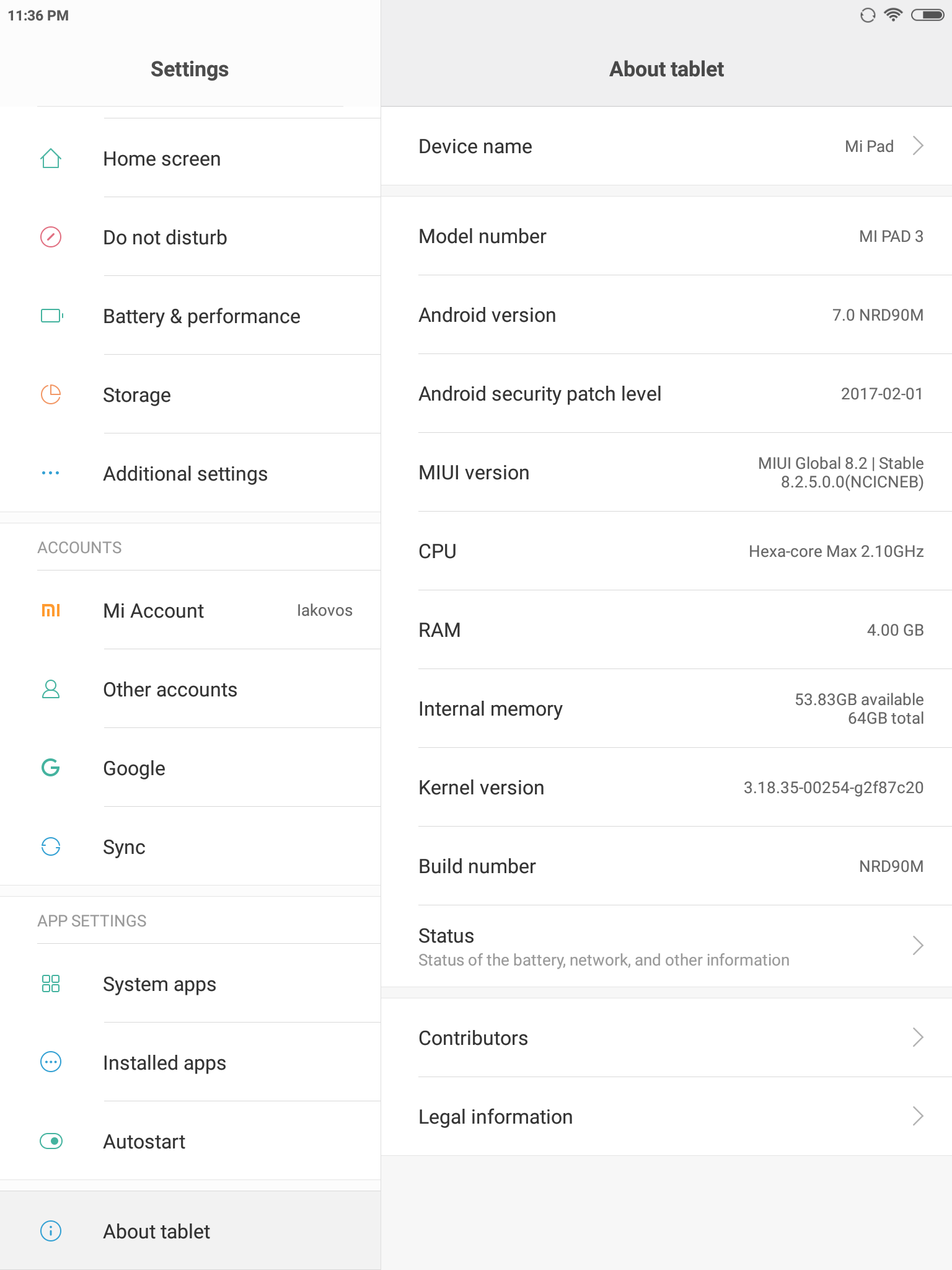
Task: Tap the Storage pie chart icon
Action: [51, 395]
